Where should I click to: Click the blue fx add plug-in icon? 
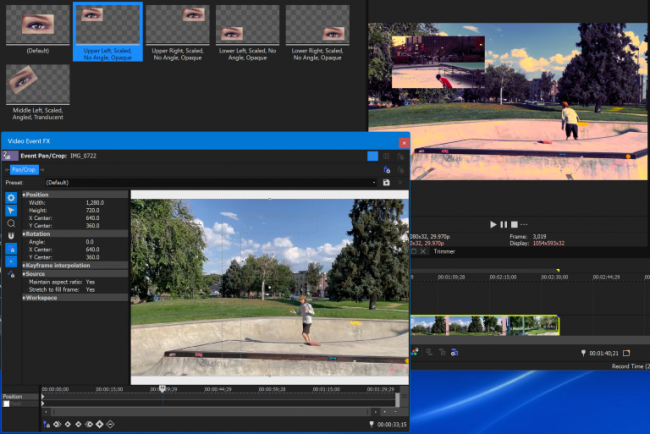click(x=386, y=170)
